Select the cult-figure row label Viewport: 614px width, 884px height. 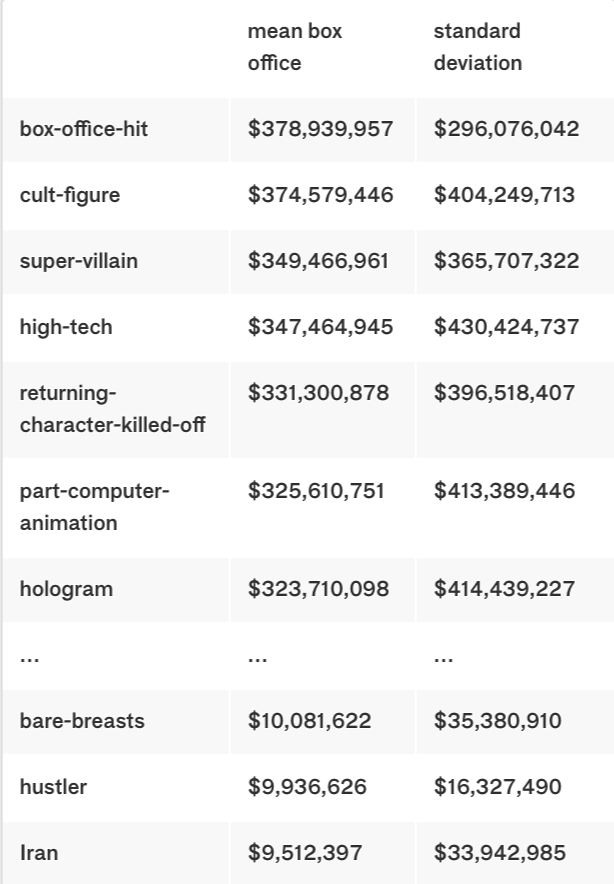[70, 195]
